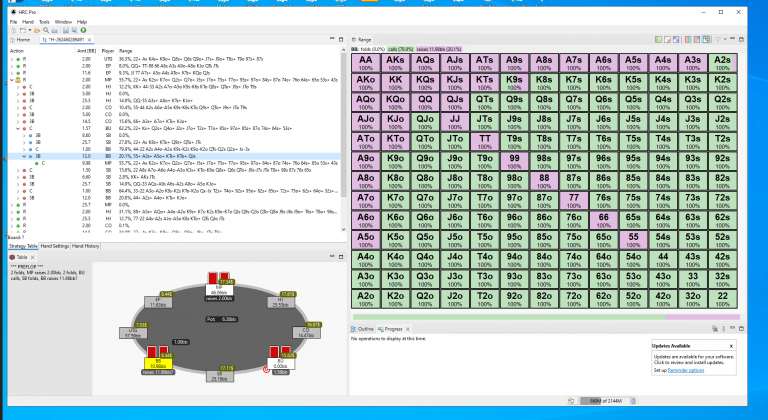Click the garbage collector trash icon
This screenshot has height=420, width=768.
click(x=633, y=401)
